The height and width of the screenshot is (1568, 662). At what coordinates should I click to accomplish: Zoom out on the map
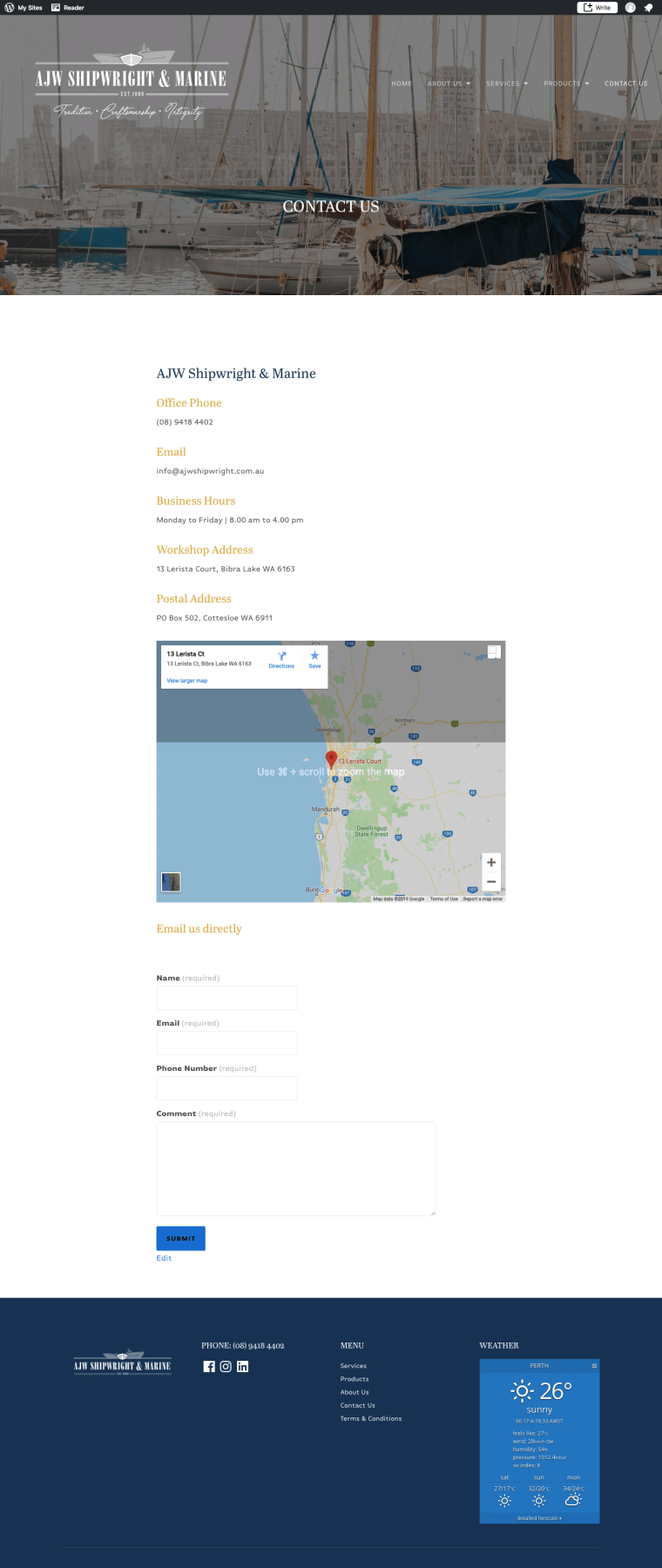point(491,881)
